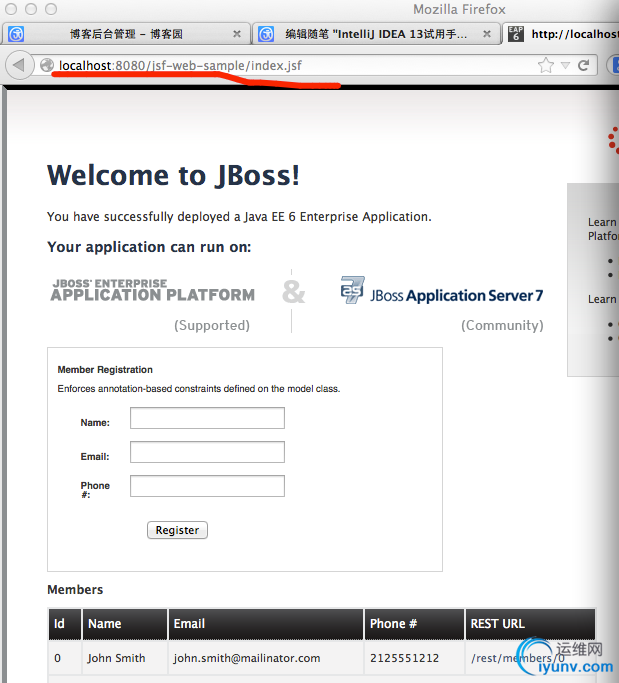Open the /rest/members/0 REST URL link
Image resolution: width=619 pixels, height=683 pixels.
click(x=518, y=658)
